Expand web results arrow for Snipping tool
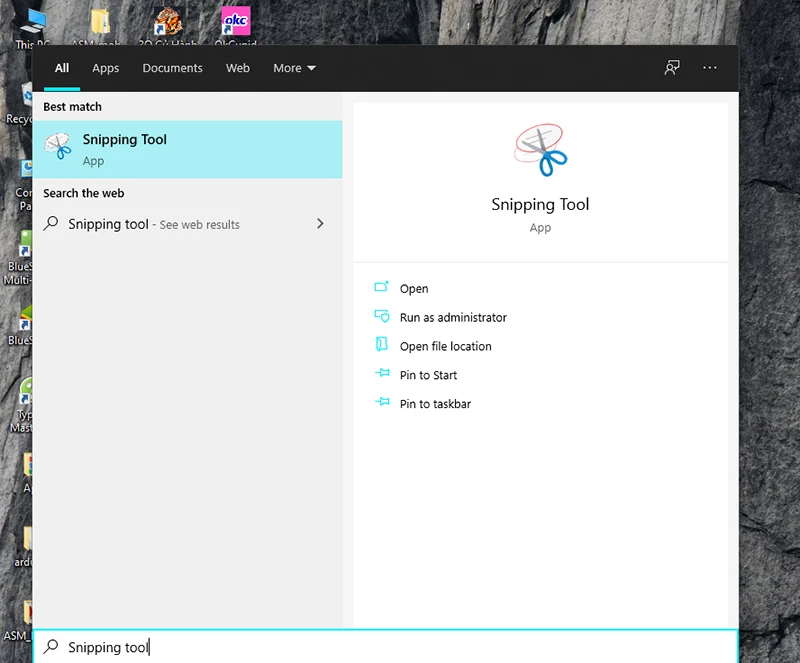The width and height of the screenshot is (800, 663). (320, 224)
